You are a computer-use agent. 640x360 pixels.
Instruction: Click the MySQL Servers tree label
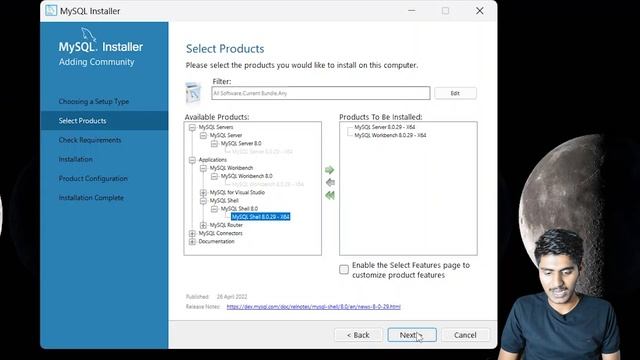216,127
